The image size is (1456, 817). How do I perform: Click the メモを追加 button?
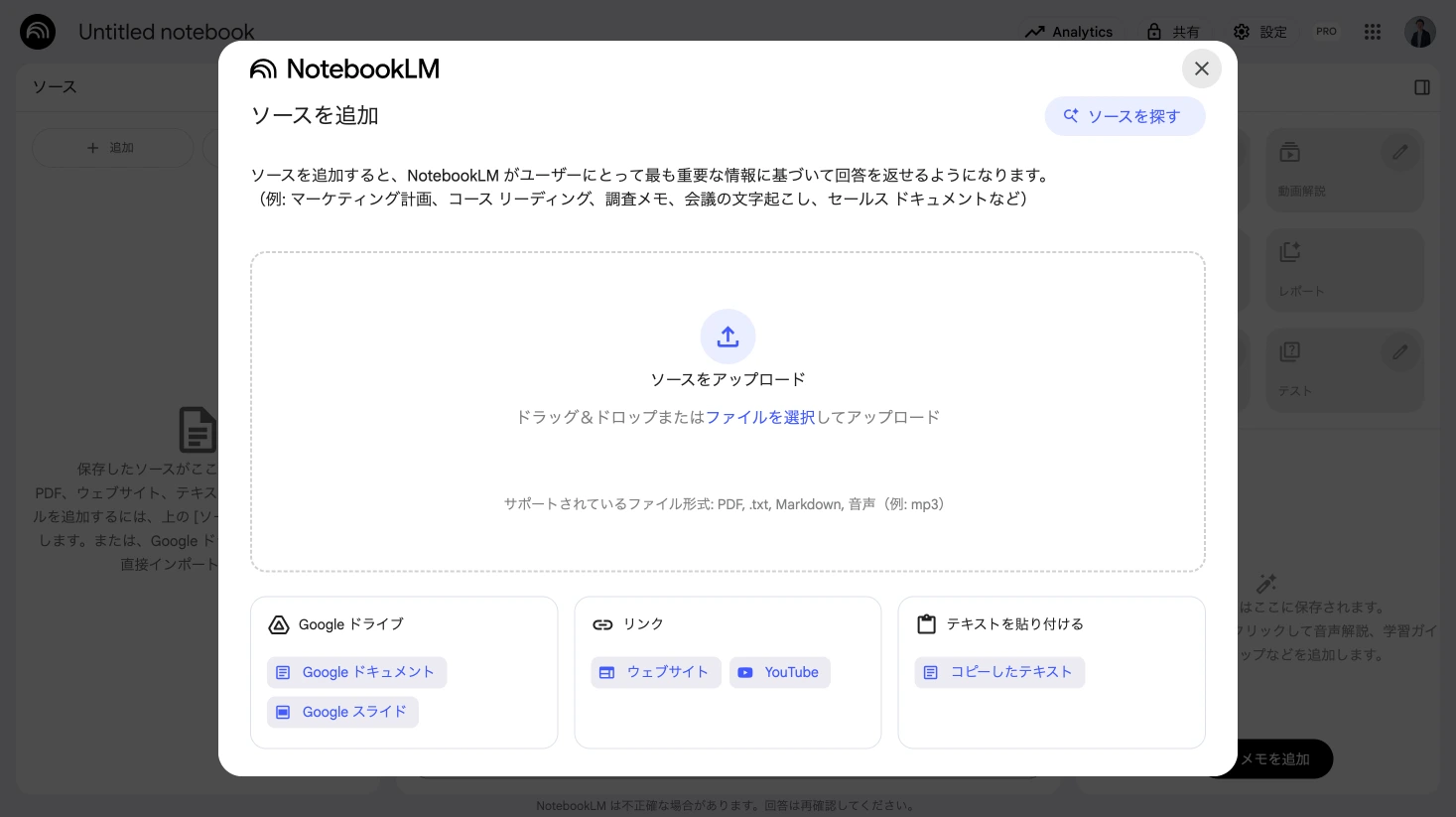[x=1275, y=758]
